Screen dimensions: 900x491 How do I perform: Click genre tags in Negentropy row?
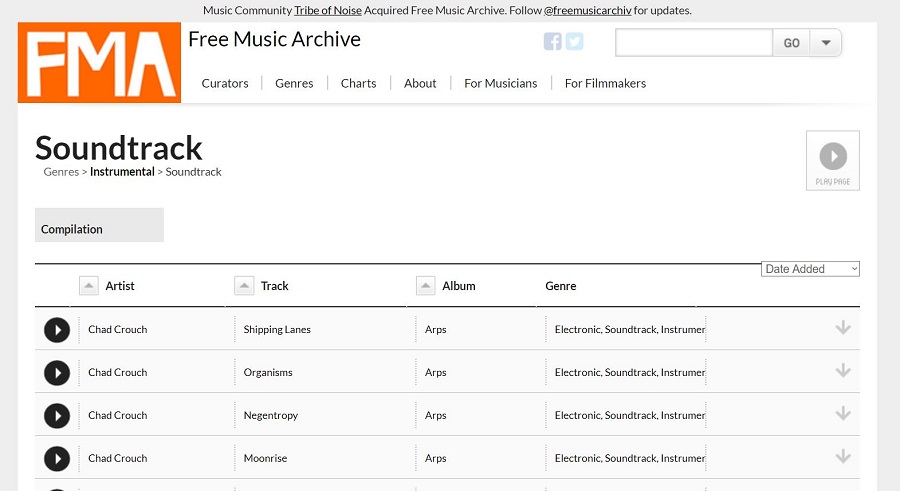[630, 415]
